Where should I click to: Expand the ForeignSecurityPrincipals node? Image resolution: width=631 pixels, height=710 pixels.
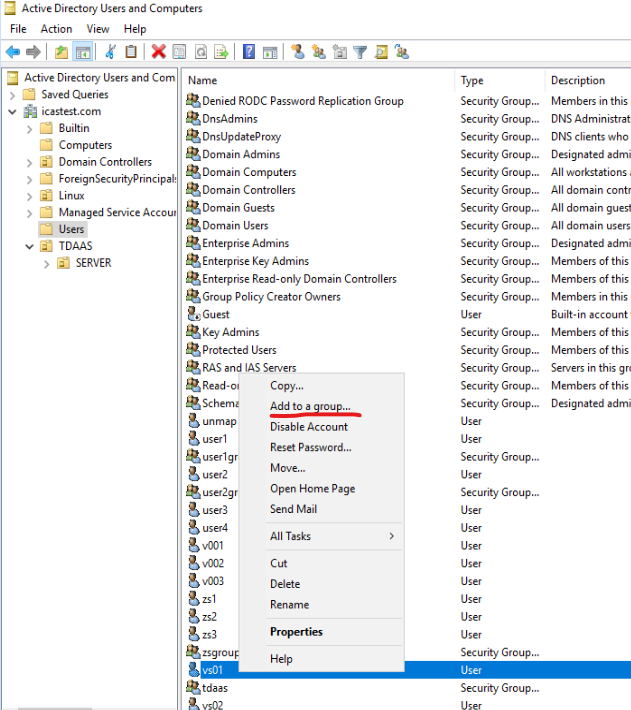pos(29,179)
